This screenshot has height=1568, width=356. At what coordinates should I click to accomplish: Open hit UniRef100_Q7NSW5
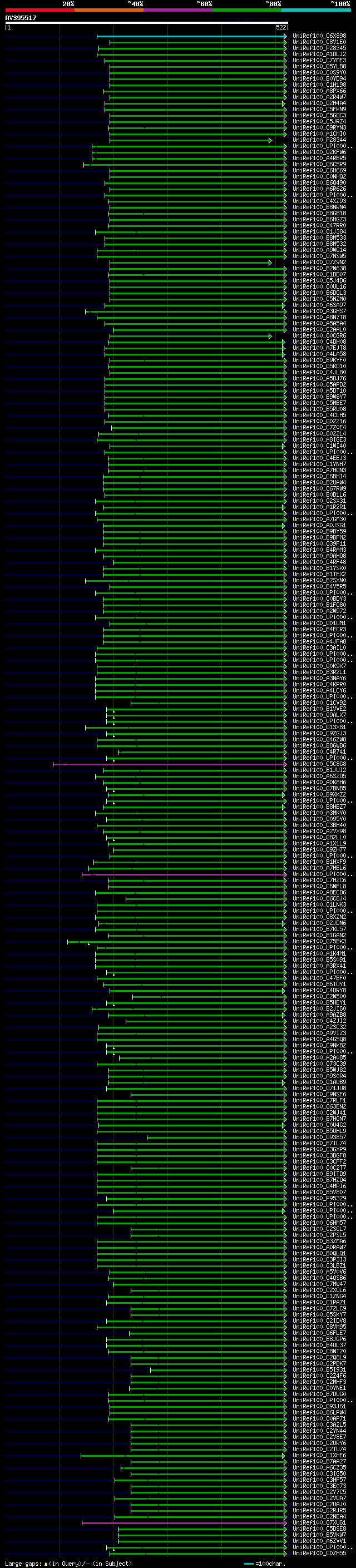(319, 256)
